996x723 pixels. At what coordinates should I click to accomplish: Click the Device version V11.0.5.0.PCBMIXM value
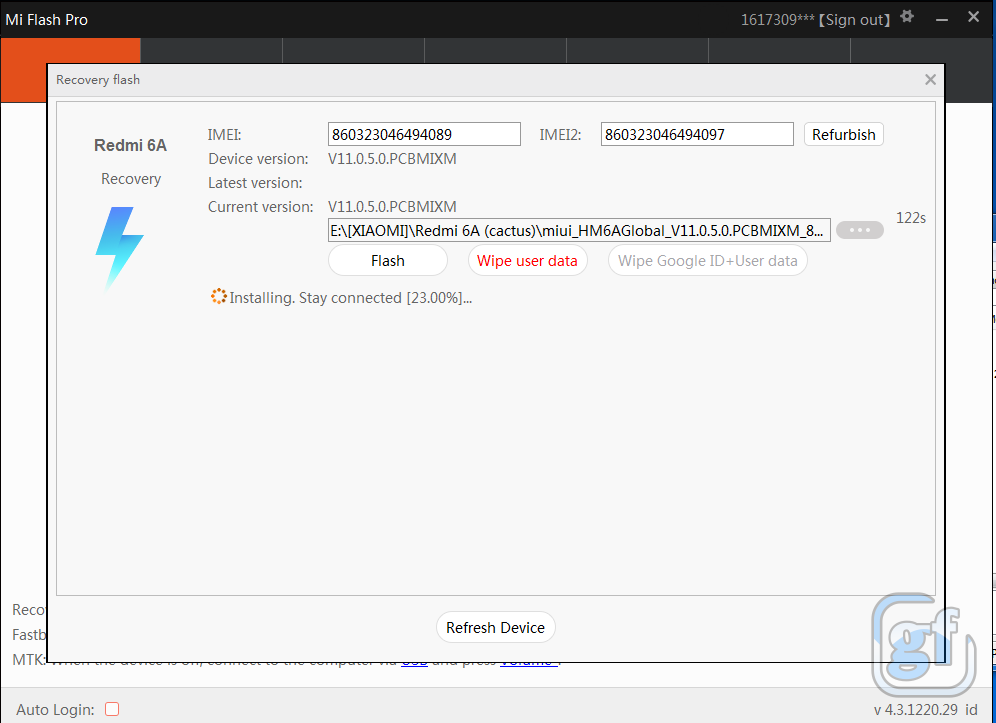392,159
